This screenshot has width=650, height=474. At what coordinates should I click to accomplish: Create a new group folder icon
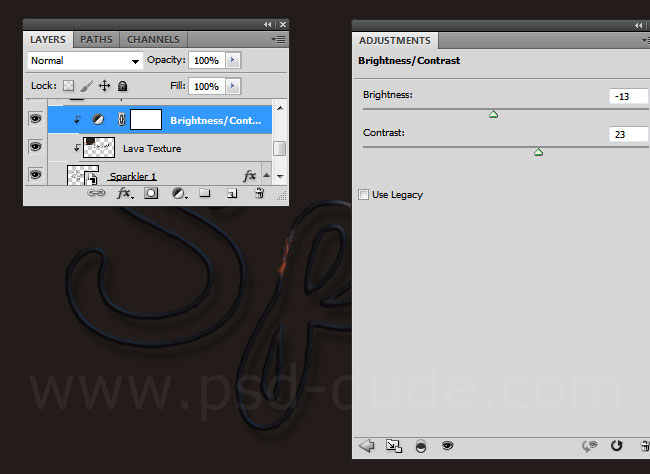pos(205,193)
